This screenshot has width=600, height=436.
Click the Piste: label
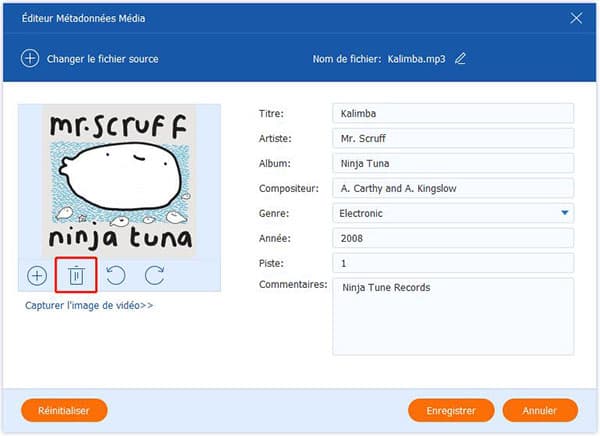271,263
